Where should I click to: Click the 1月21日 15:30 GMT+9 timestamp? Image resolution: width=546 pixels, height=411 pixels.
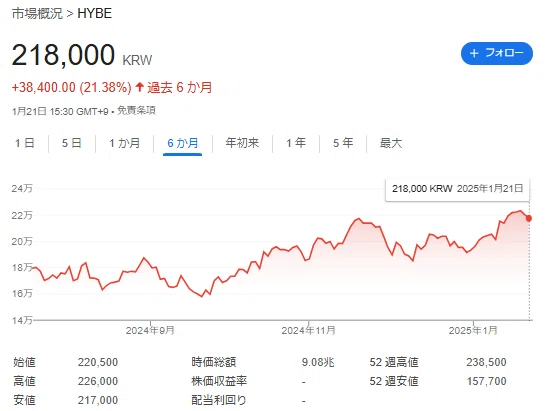60,111
